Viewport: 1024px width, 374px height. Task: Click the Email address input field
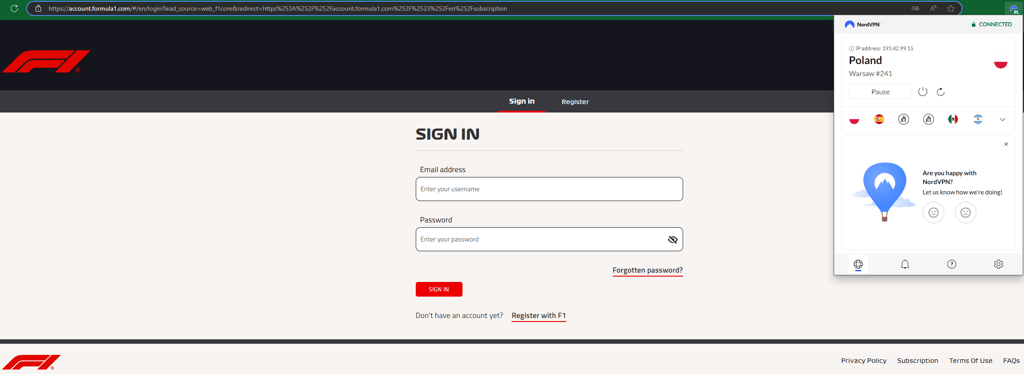point(549,189)
